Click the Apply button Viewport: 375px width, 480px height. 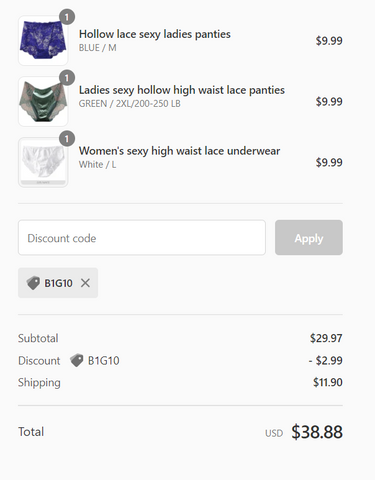(309, 238)
